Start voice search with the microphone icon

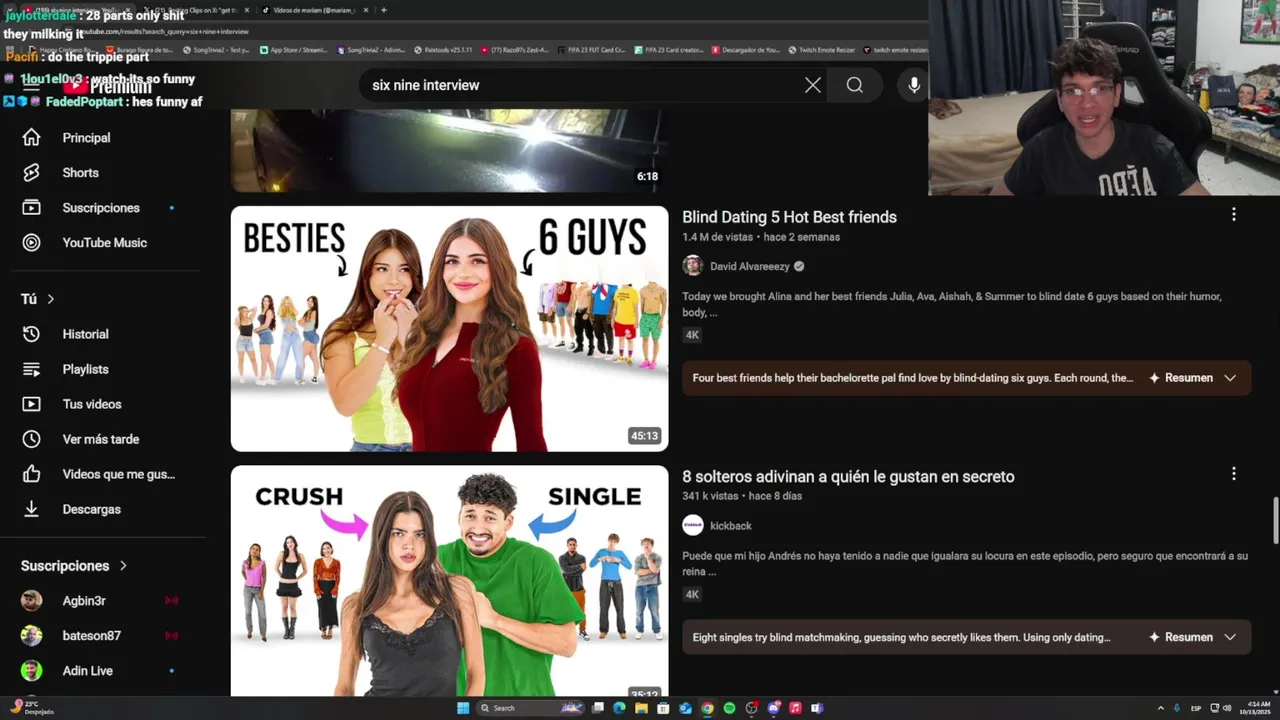tap(914, 85)
